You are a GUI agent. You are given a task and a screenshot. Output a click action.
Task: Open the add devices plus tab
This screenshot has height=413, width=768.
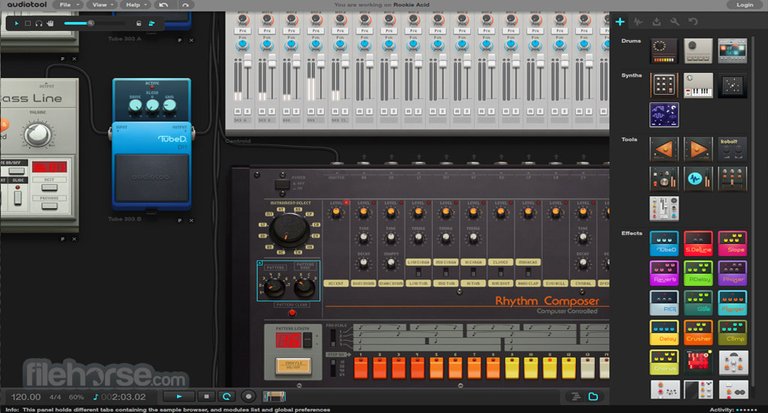point(620,22)
